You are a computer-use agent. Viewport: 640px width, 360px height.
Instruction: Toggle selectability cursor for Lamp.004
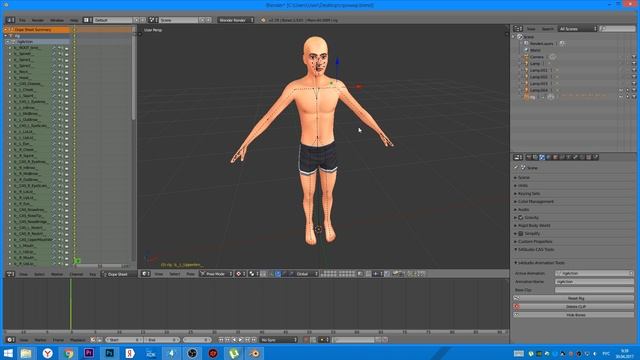click(x=628, y=90)
